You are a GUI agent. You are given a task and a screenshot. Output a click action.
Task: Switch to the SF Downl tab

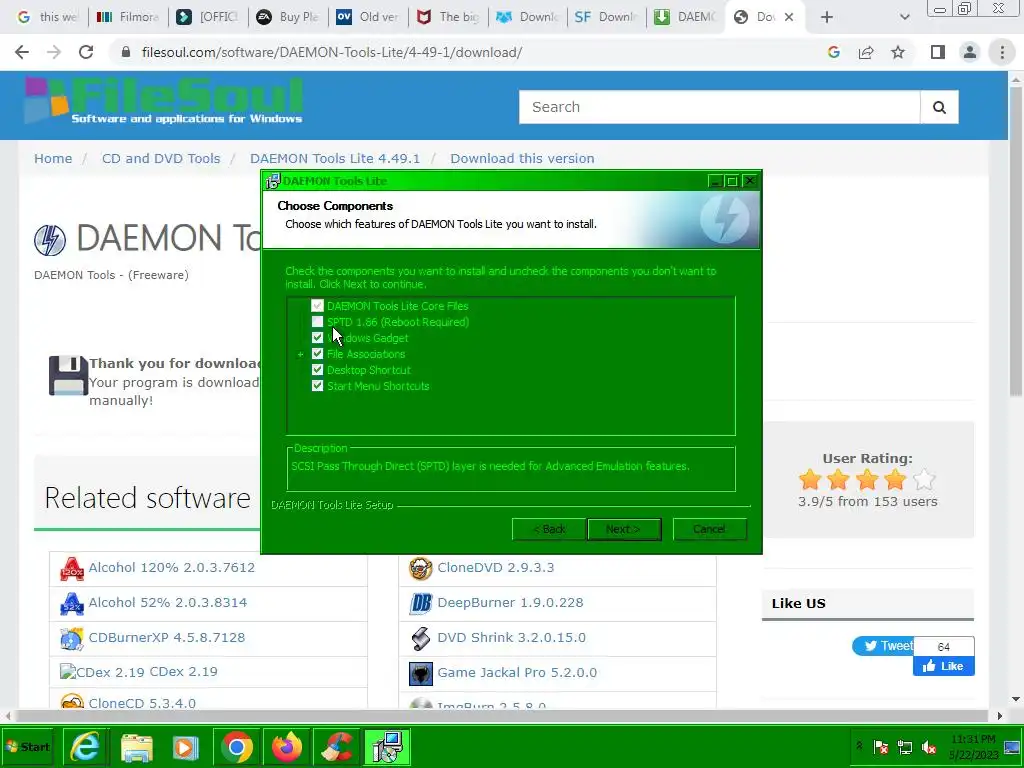coord(607,17)
